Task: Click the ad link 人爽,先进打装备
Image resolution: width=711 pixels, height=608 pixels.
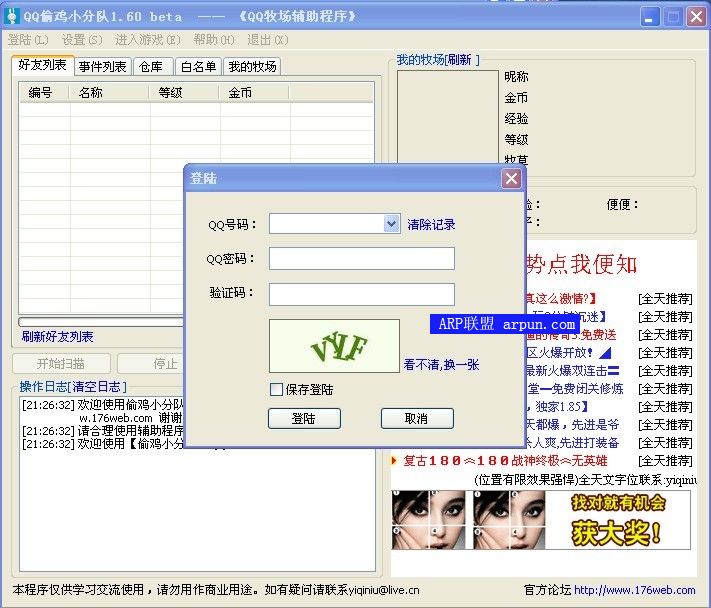Action: click(573, 443)
